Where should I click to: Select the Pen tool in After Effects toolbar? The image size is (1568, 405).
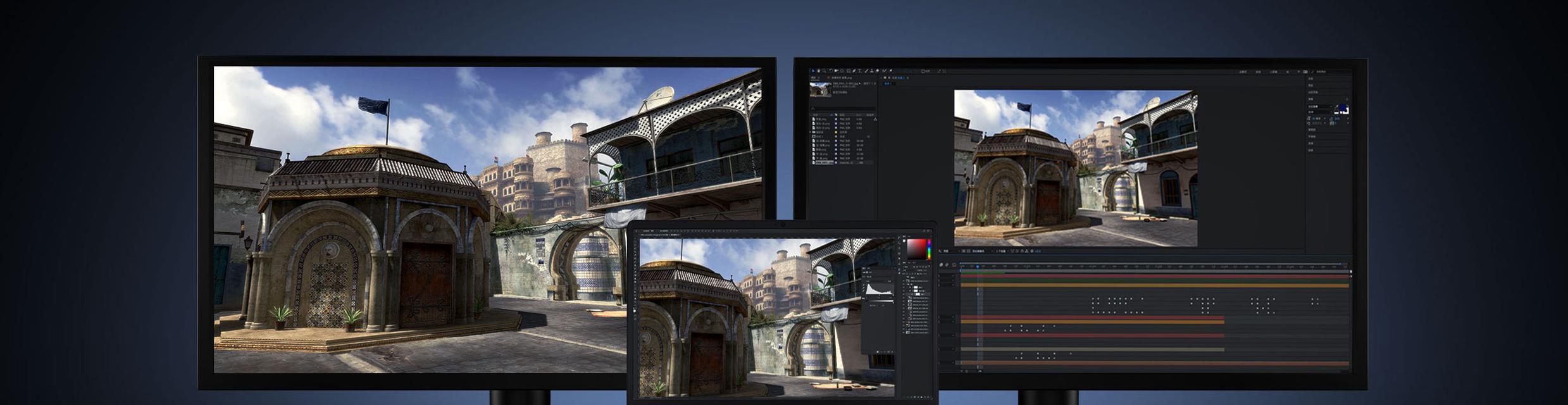tap(854, 71)
